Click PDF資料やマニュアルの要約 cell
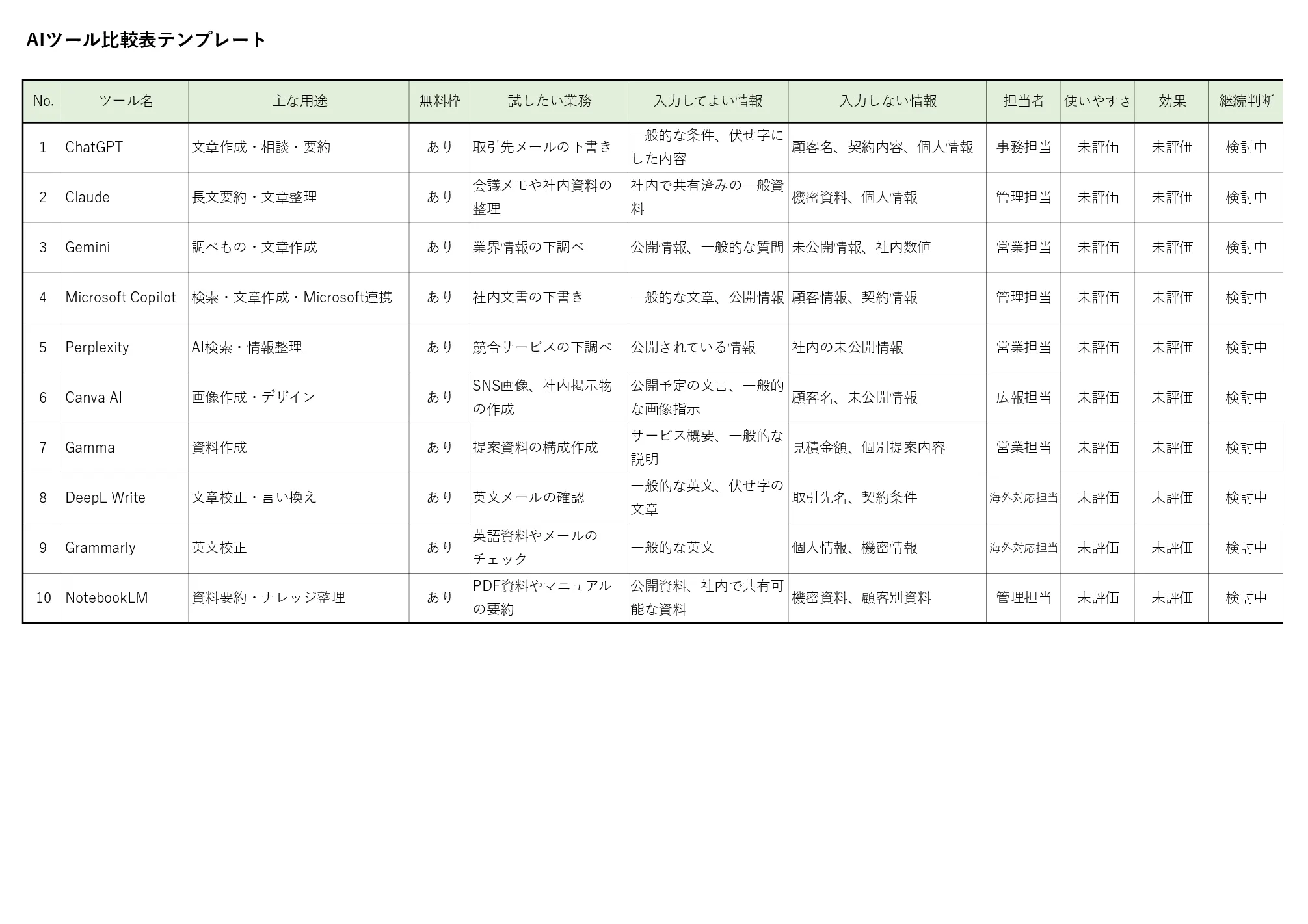The width and height of the screenshot is (1308, 924). click(x=549, y=598)
